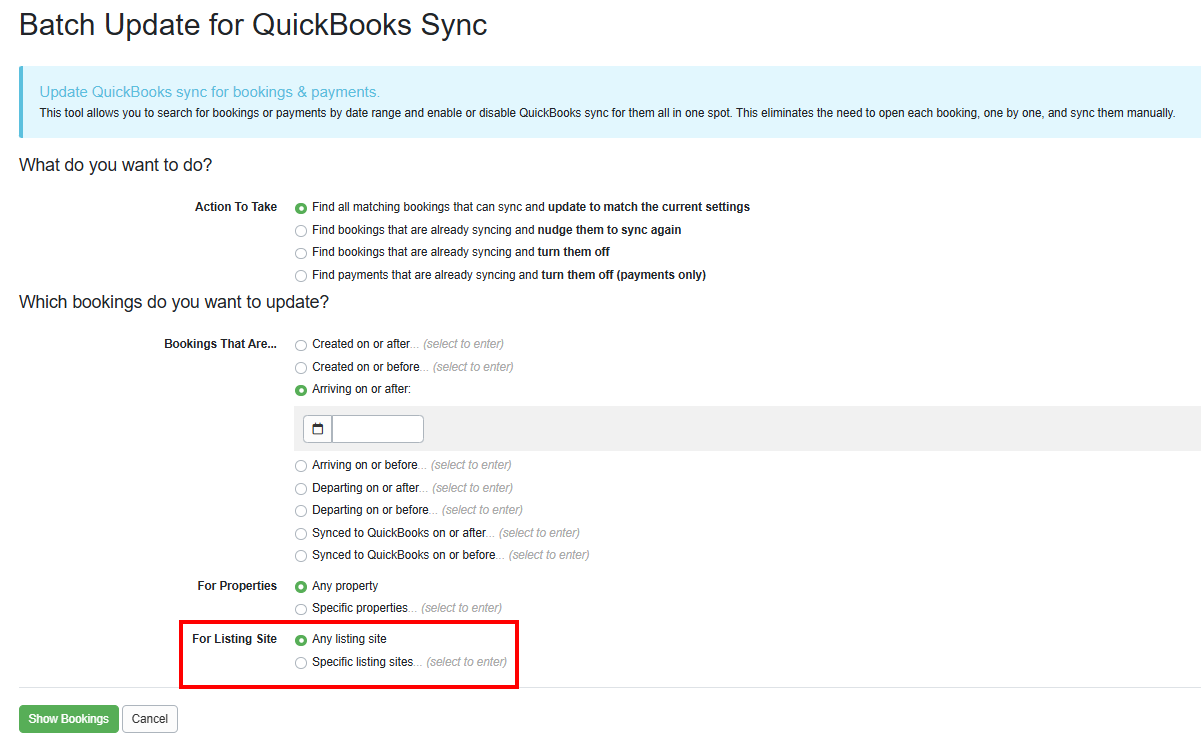Select turn off already syncing bookings
Screen dimensions: 1201x745
tap(300, 252)
